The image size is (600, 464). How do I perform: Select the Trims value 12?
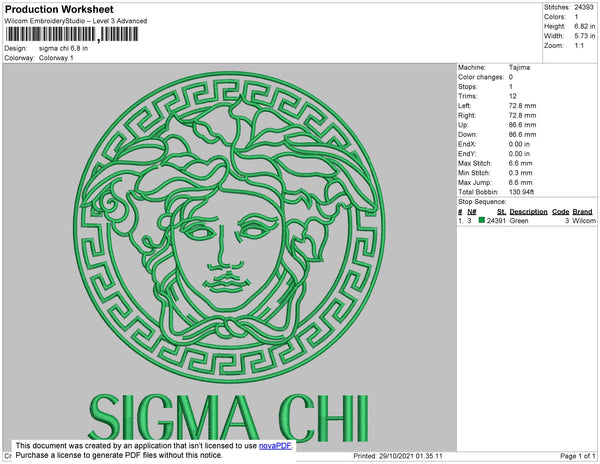[x=513, y=96]
